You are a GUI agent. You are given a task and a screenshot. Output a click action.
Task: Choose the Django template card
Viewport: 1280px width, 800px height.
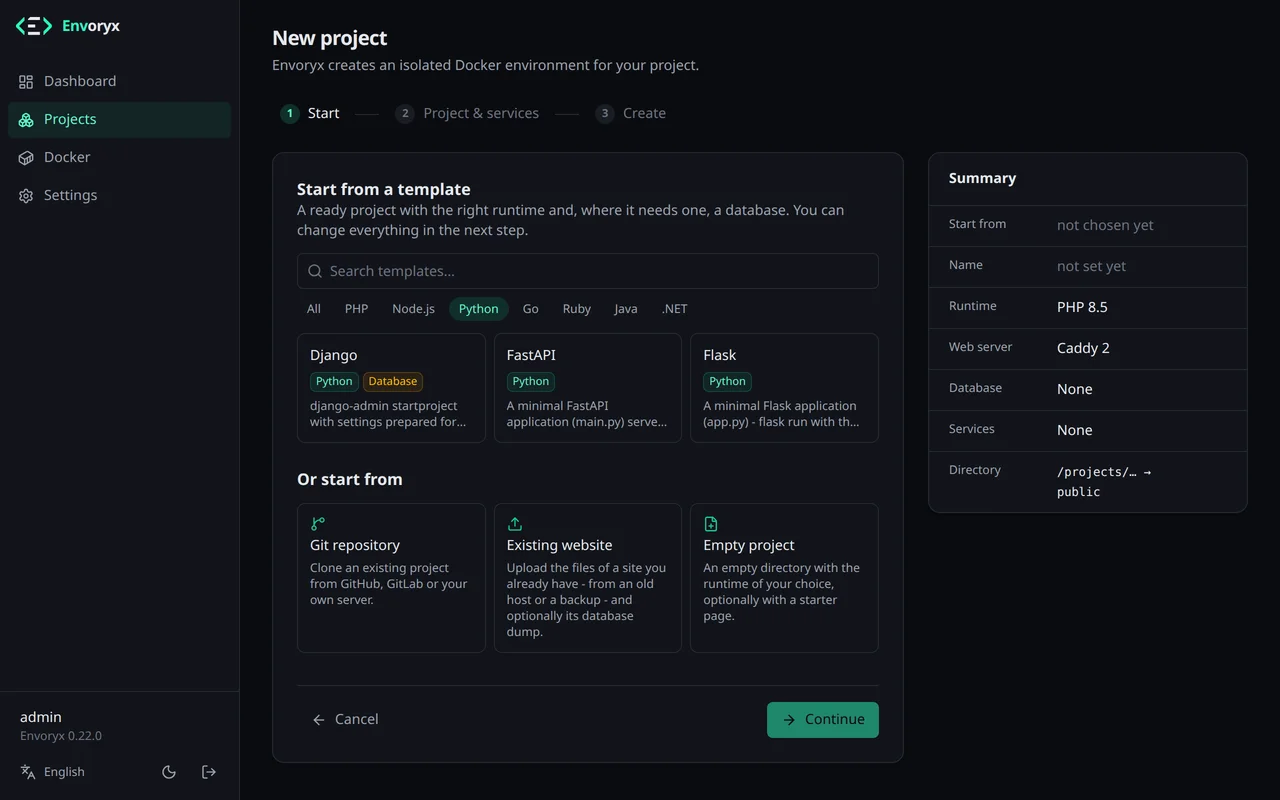coord(391,388)
